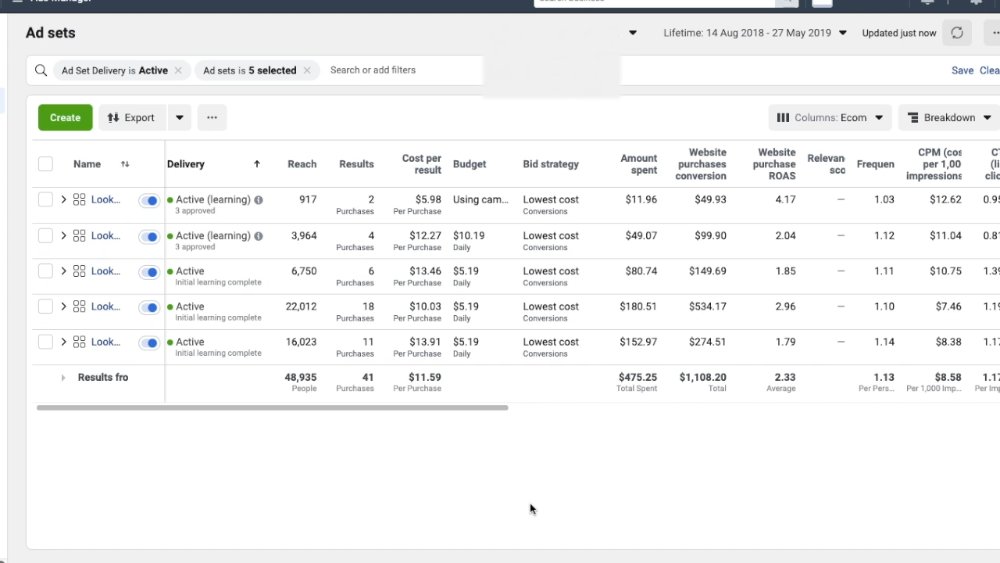Expand the ad set row with 917 reach

pyautogui.click(x=63, y=200)
